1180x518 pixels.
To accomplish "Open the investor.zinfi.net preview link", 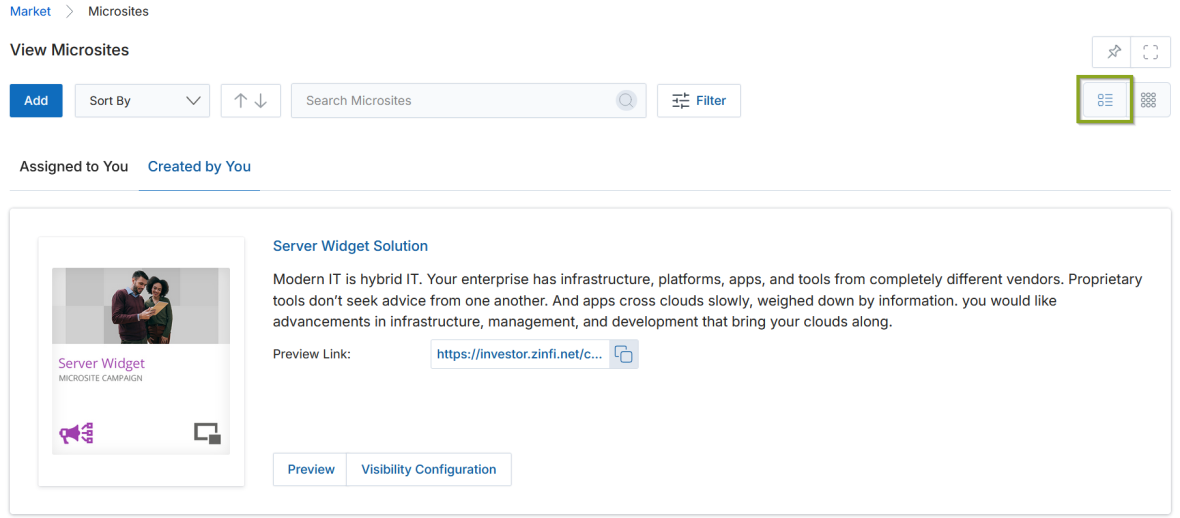I will pyautogui.click(x=520, y=354).
